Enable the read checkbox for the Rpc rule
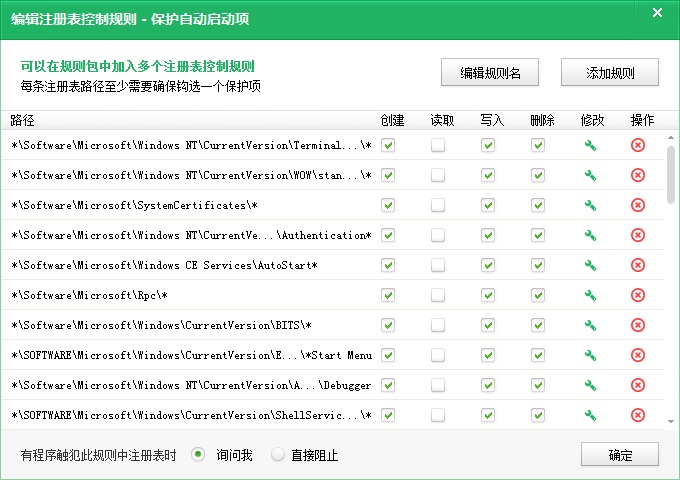The height and width of the screenshot is (480, 680). tap(438, 296)
